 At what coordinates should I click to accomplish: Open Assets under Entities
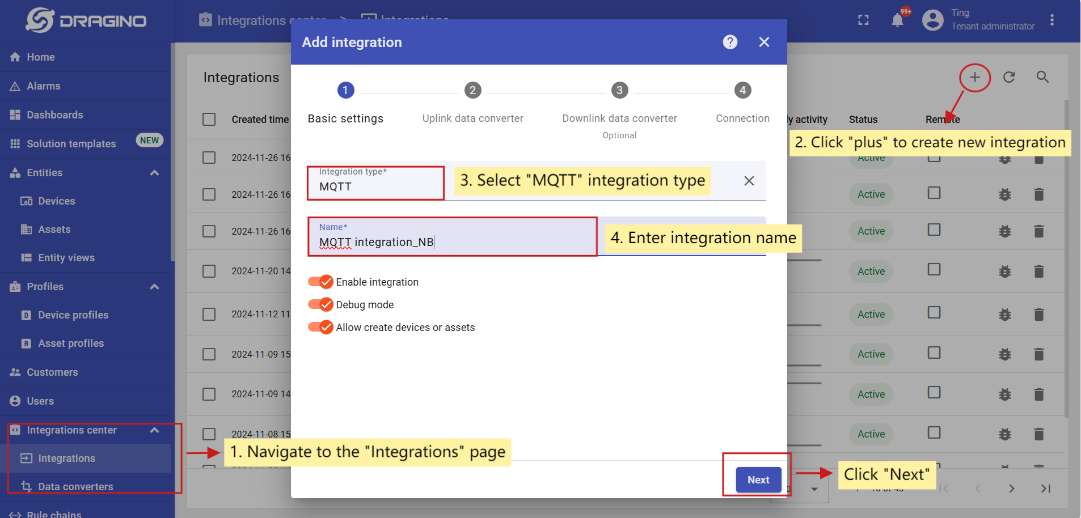[x=86, y=230]
